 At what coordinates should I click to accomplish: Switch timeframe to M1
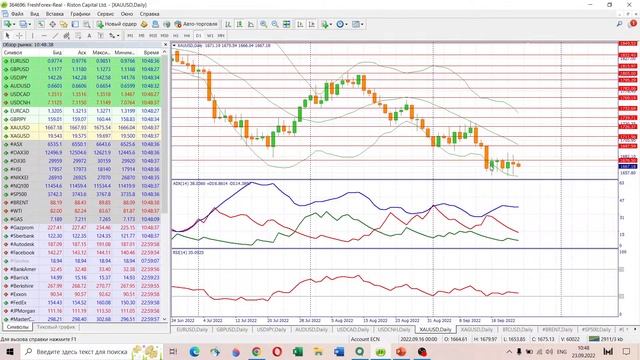point(130,36)
